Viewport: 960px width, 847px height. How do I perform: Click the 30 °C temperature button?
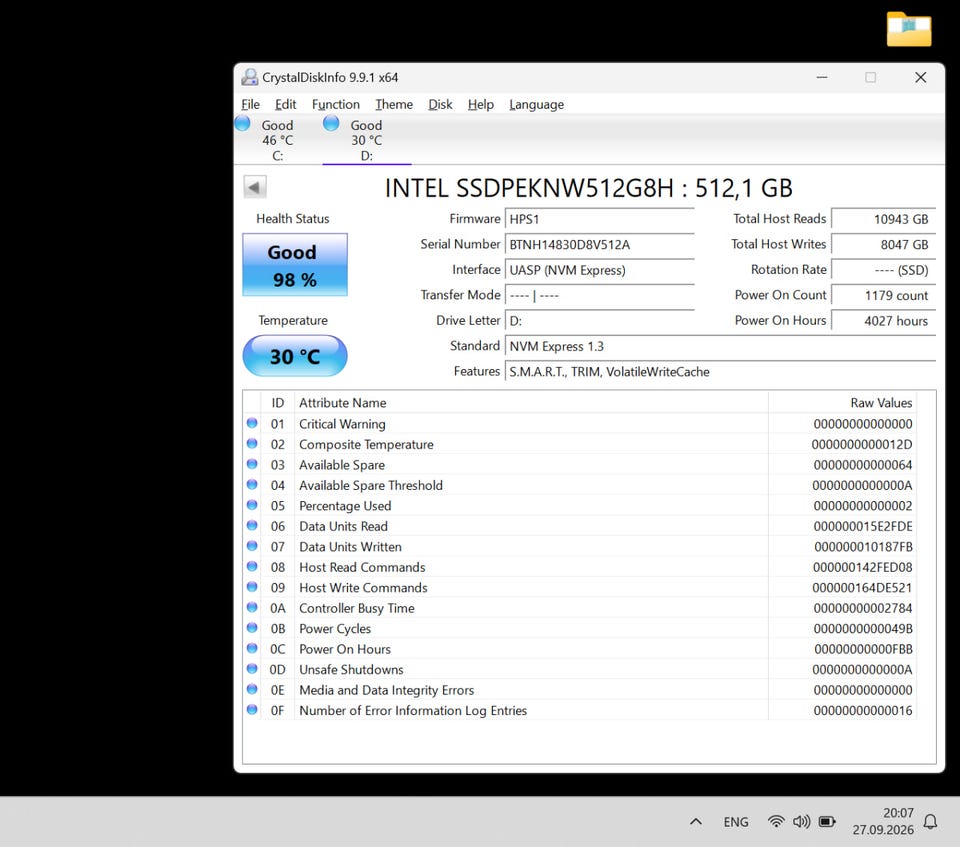tap(294, 356)
